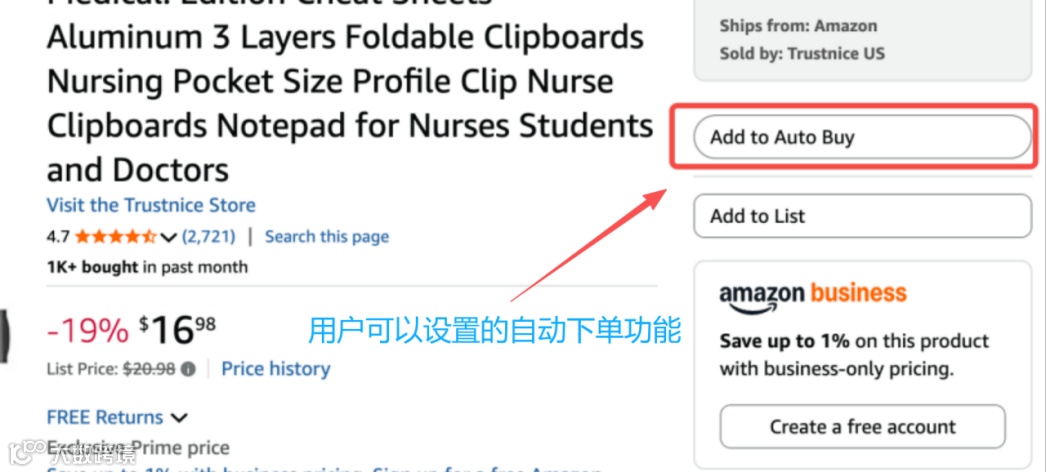Click the FREE Returns link text
The height and width of the screenshot is (473, 1047).
pos(105,418)
